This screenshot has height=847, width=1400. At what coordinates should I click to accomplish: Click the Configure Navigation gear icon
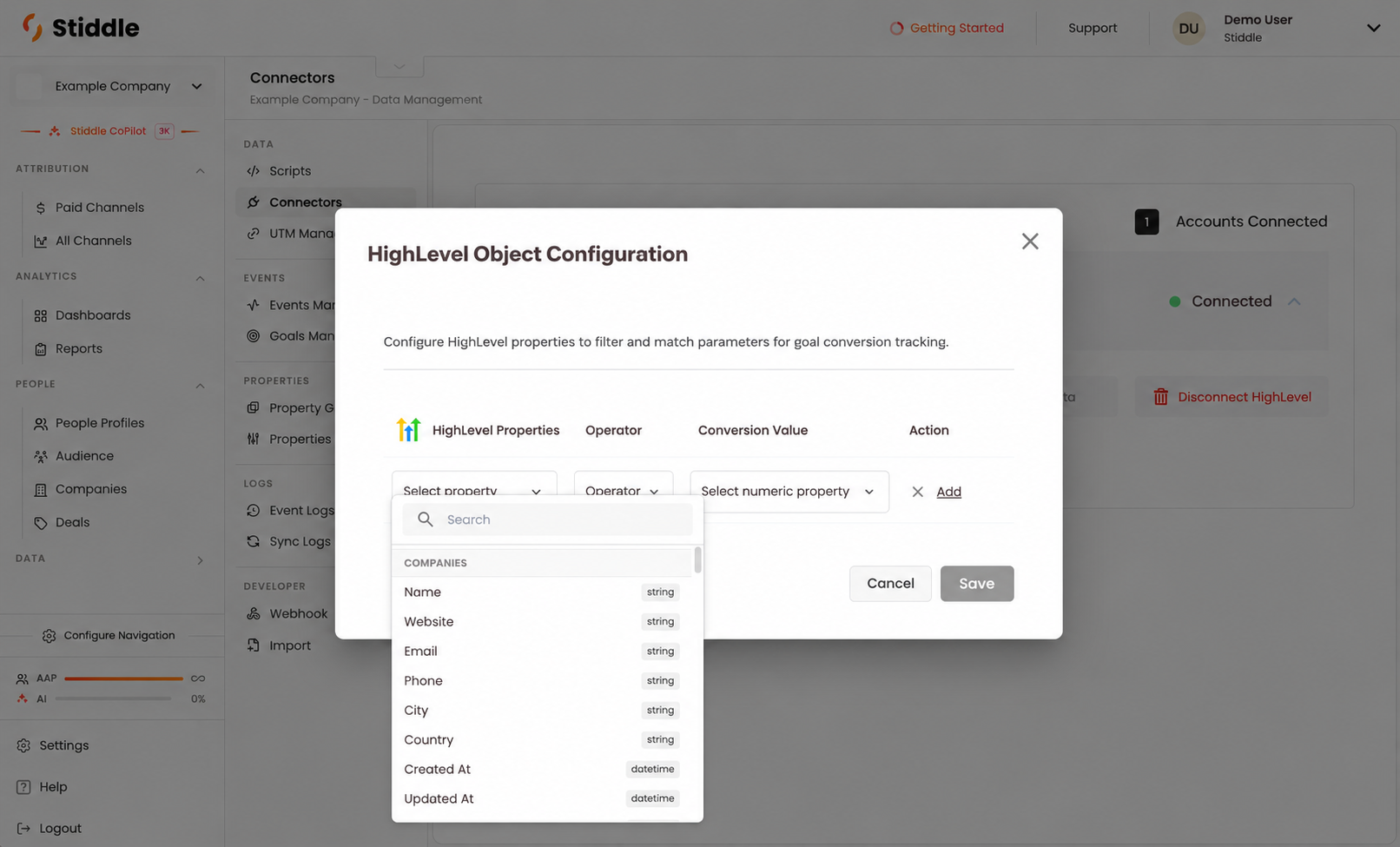point(50,636)
